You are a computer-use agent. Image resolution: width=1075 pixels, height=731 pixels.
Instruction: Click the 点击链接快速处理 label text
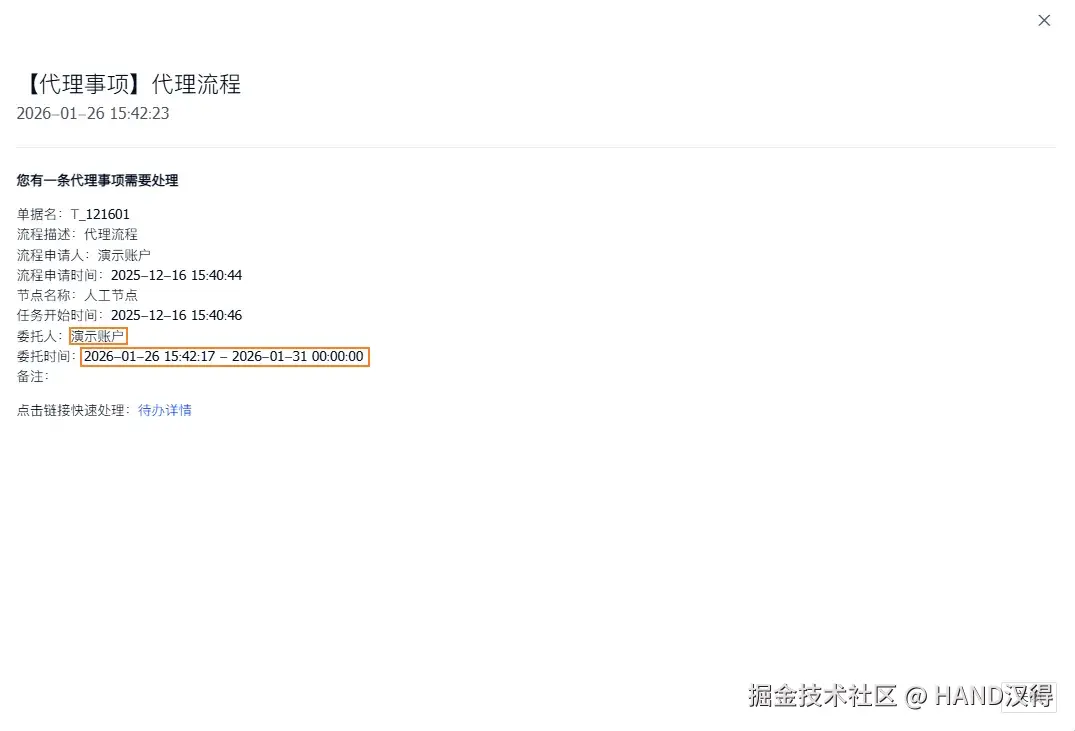click(72, 410)
